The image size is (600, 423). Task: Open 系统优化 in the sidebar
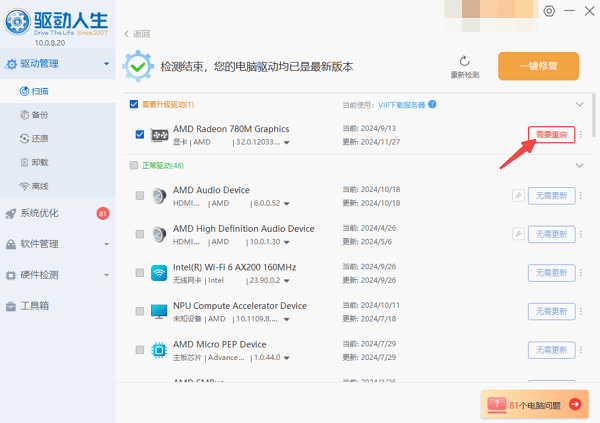pos(57,213)
